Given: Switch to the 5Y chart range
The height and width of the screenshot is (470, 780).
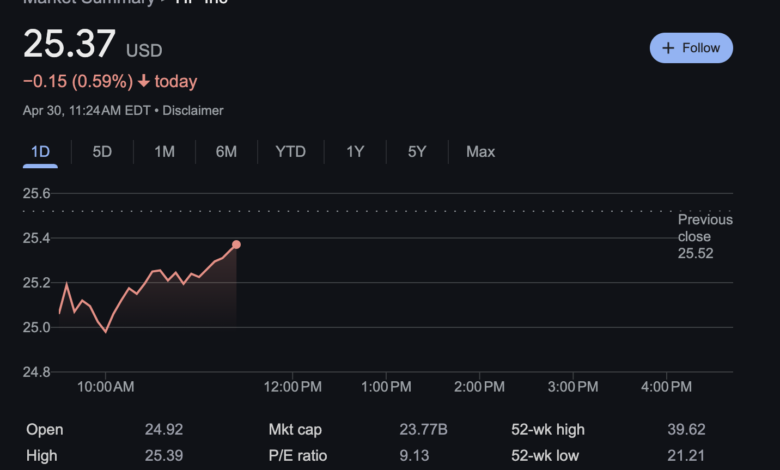Looking at the screenshot, I should [x=417, y=152].
